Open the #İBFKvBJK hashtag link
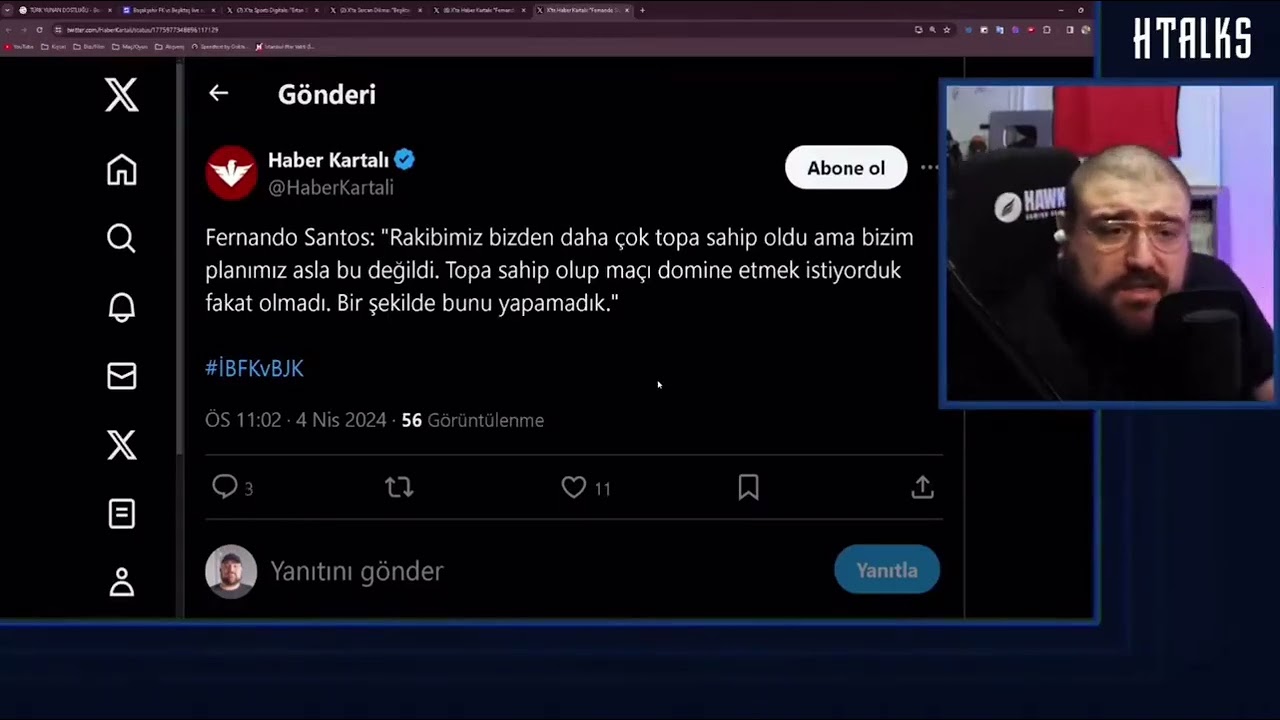 (254, 368)
